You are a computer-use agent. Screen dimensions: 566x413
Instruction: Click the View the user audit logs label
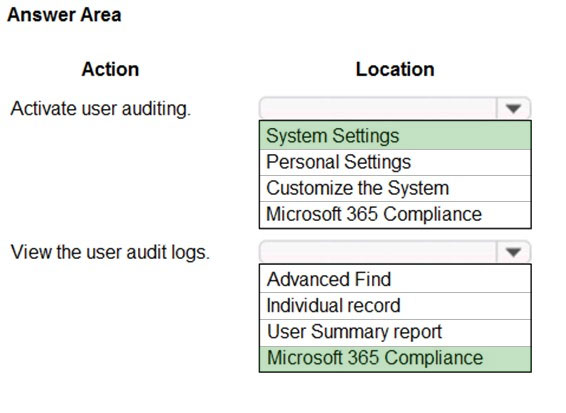point(110,252)
